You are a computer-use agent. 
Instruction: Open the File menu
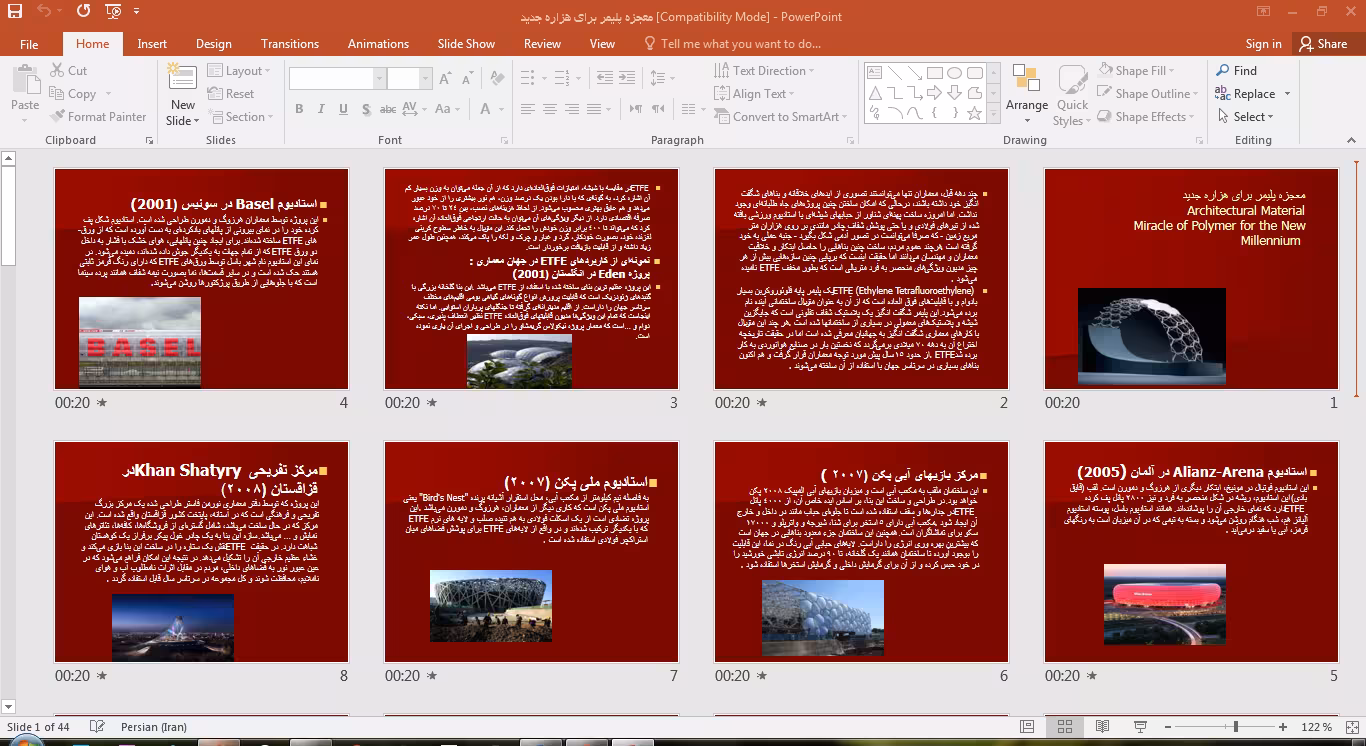(29, 44)
